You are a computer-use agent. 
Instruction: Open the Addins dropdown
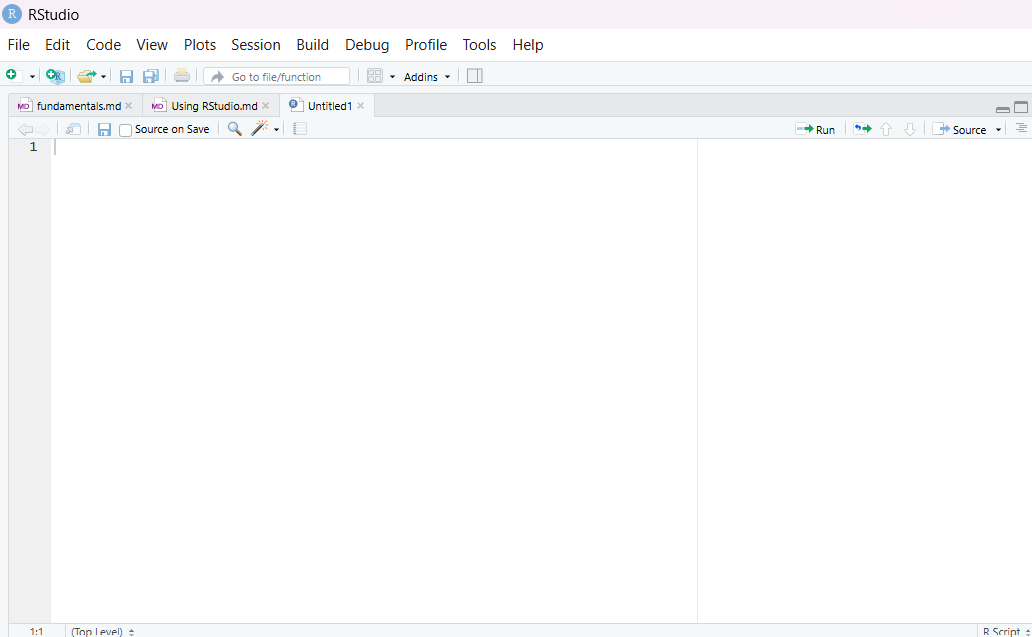pos(427,76)
